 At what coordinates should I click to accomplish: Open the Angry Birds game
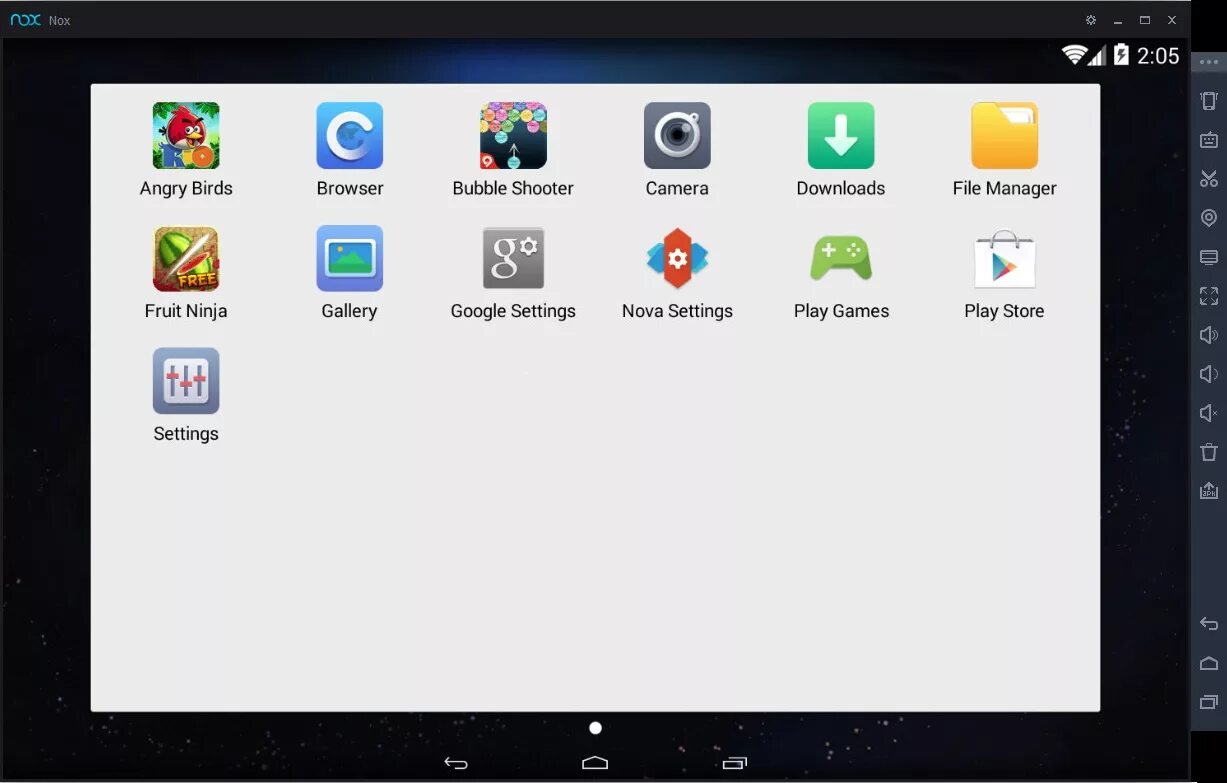(x=186, y=136)
